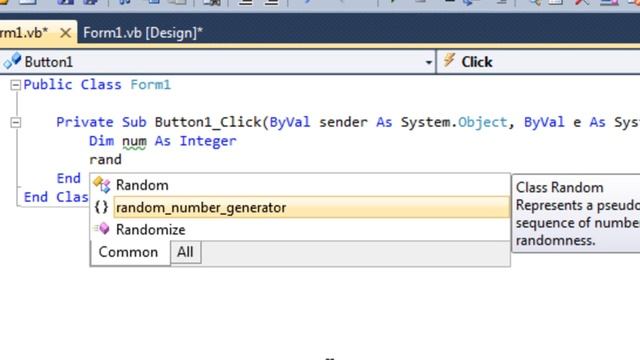
Task: Switch IntelliSense to the All tab
Action: [185, 252]
